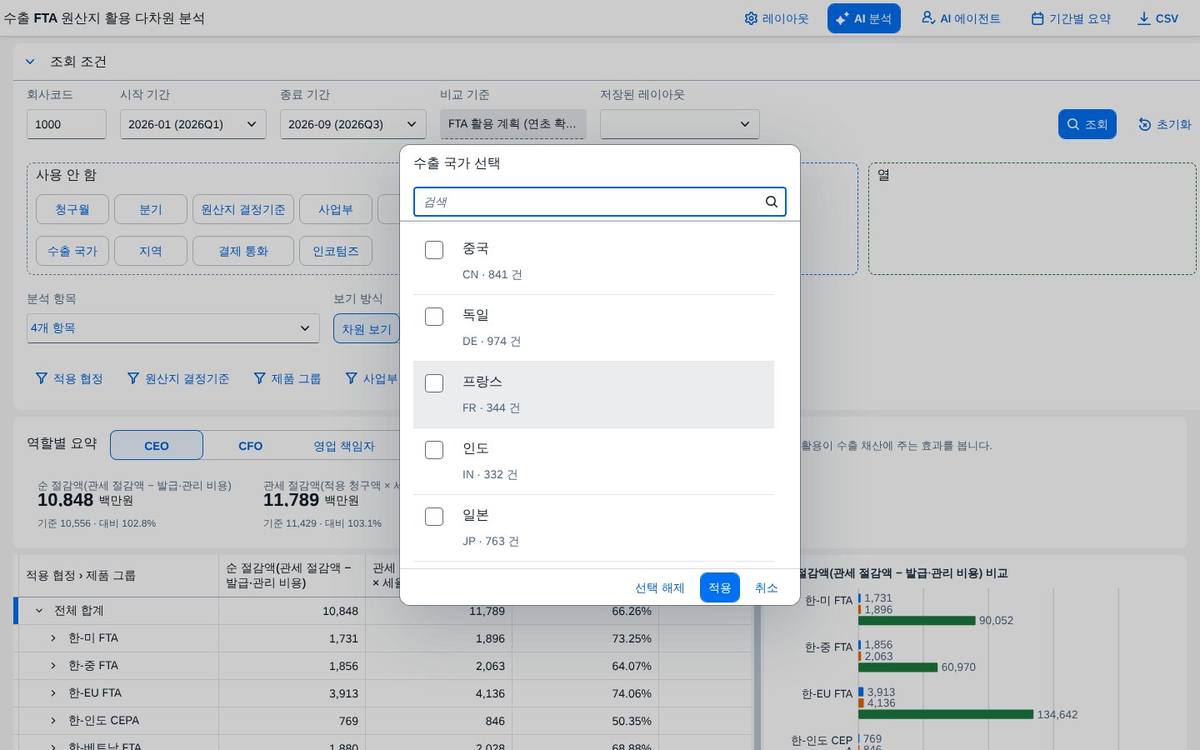Open the AI 에이전트 person icon
The height and width of the screenshot is (750, 1200).
tap(928, 18)
